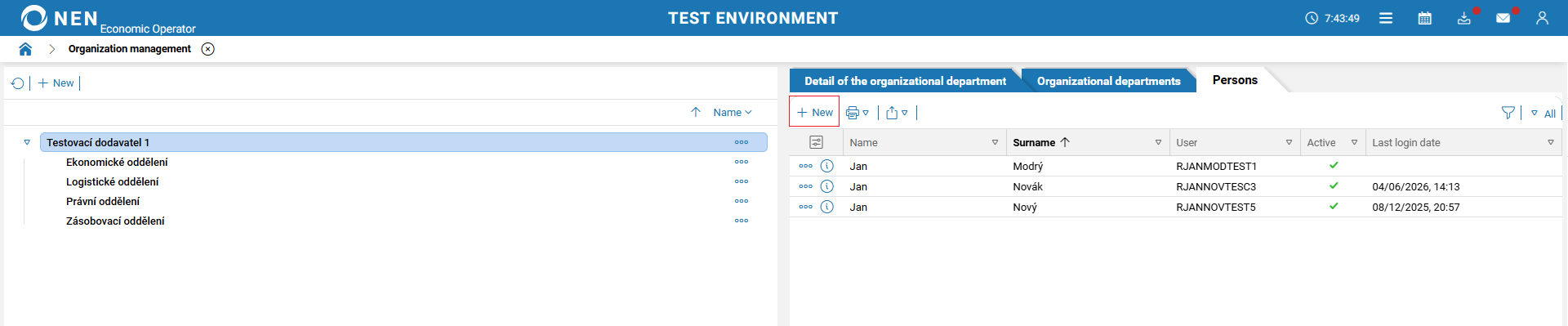Open row actions menu for Modrý
Screen dimensions: 1568x326
tap(806, 166)
